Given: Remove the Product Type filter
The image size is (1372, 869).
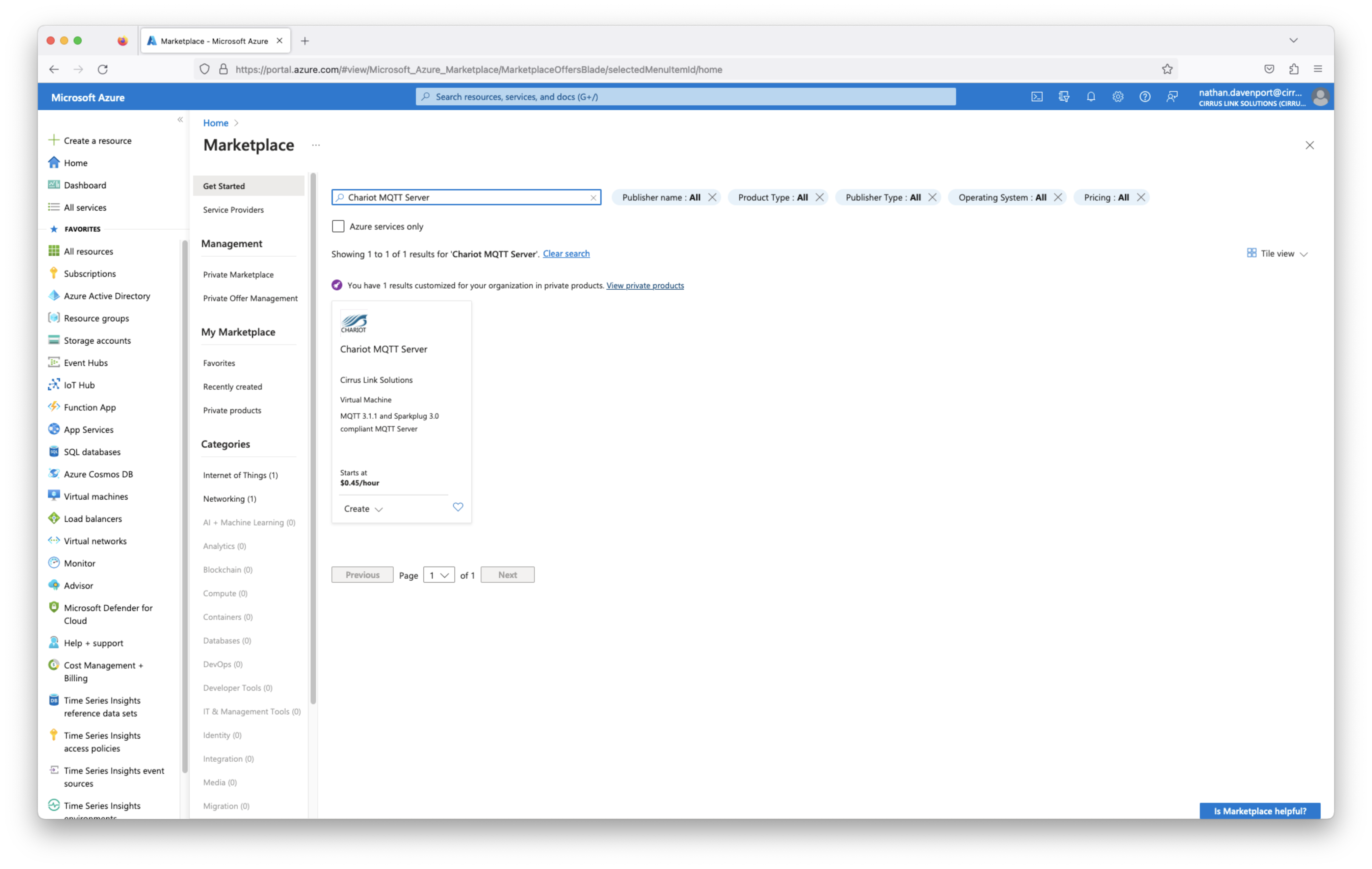Looking at the screenshot, I should coord(819,197).
